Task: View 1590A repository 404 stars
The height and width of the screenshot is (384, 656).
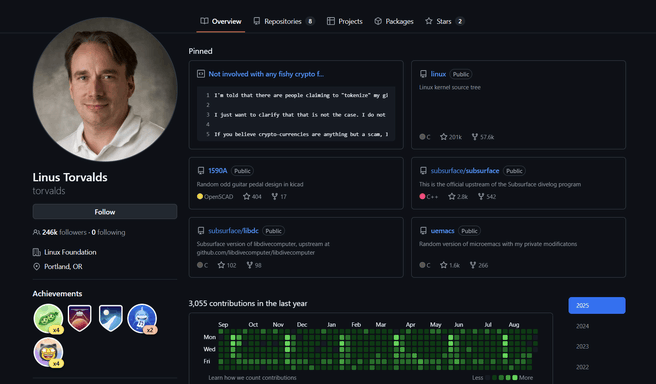Action: pyautogui.click(x=252, y=197)
